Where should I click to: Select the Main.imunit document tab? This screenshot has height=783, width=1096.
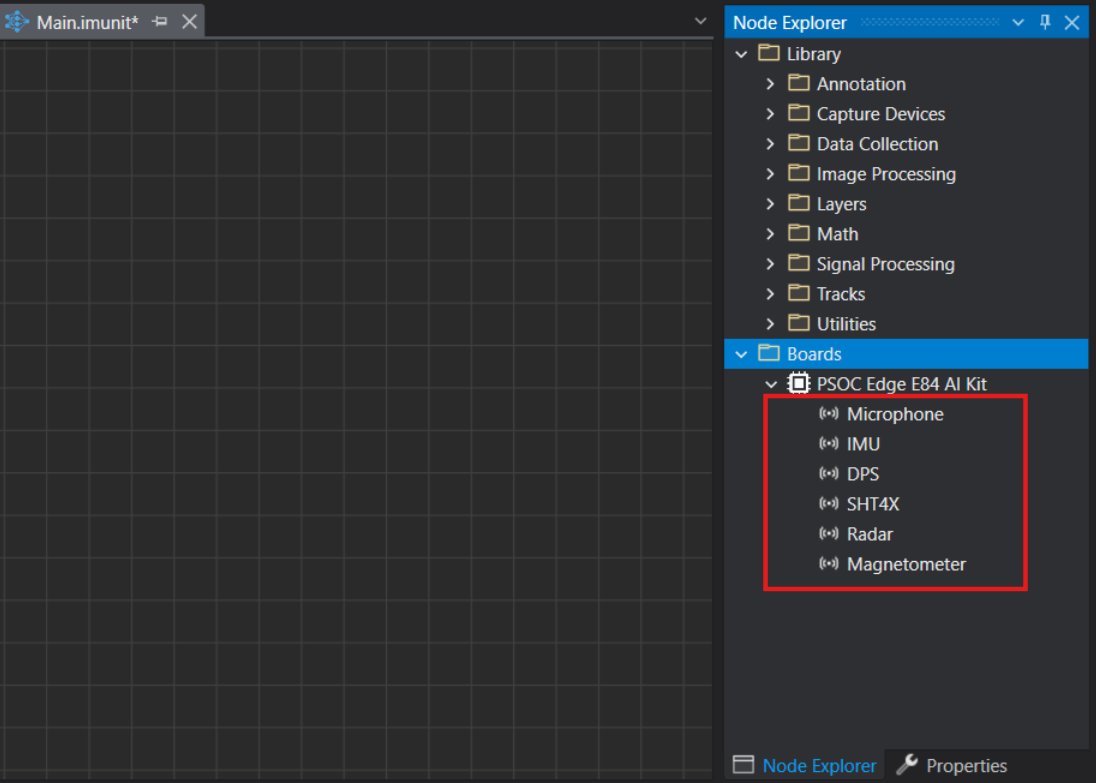86,22
